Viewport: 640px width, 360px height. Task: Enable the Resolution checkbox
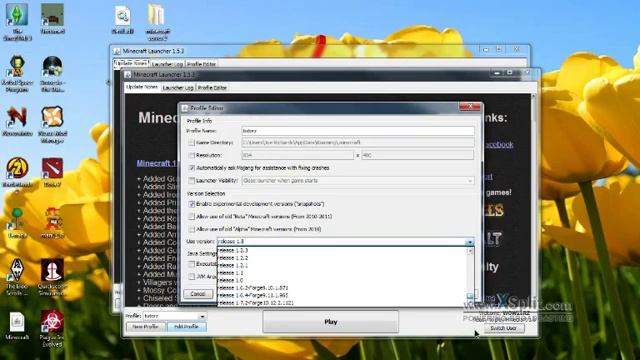[191, 156]
